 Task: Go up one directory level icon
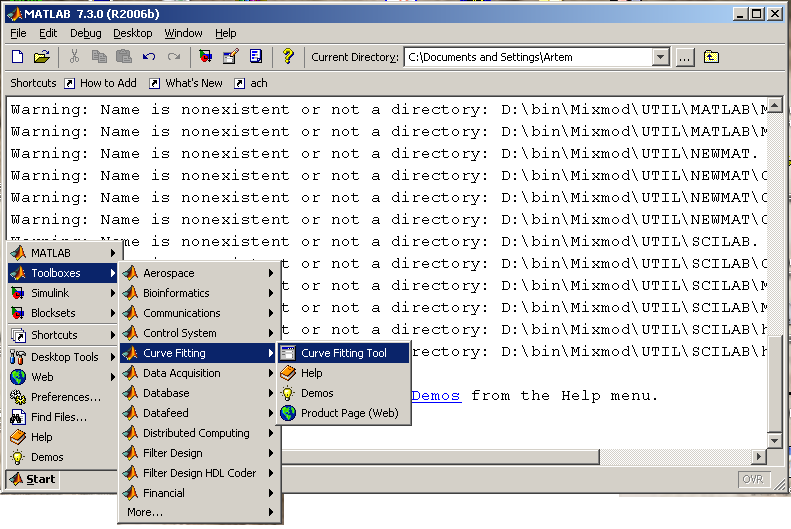(711, 57)
